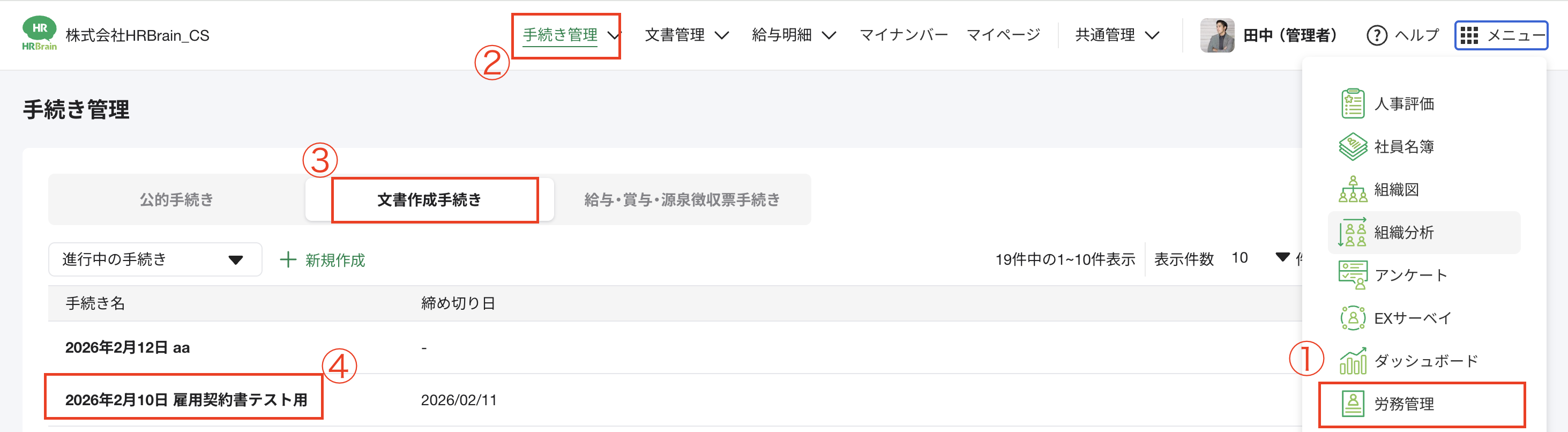1568x432 pixels.
Task: Click the HRBrain logo
Action: point(39,33)
